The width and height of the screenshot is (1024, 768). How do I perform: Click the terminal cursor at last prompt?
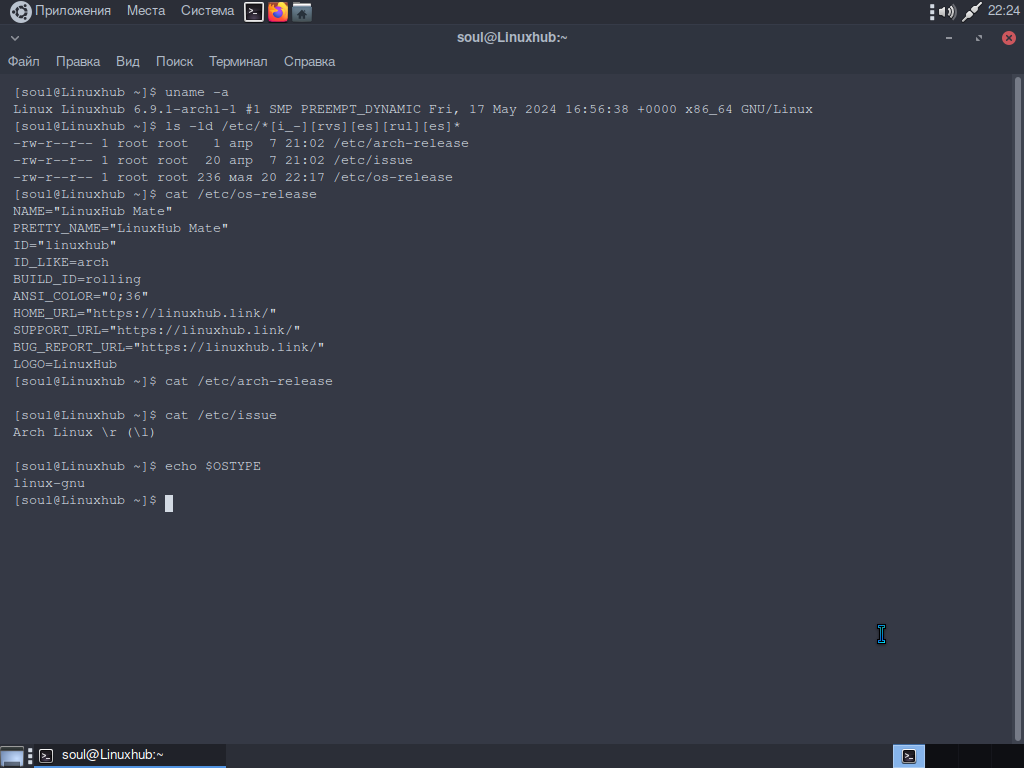(x=168, y=503)
